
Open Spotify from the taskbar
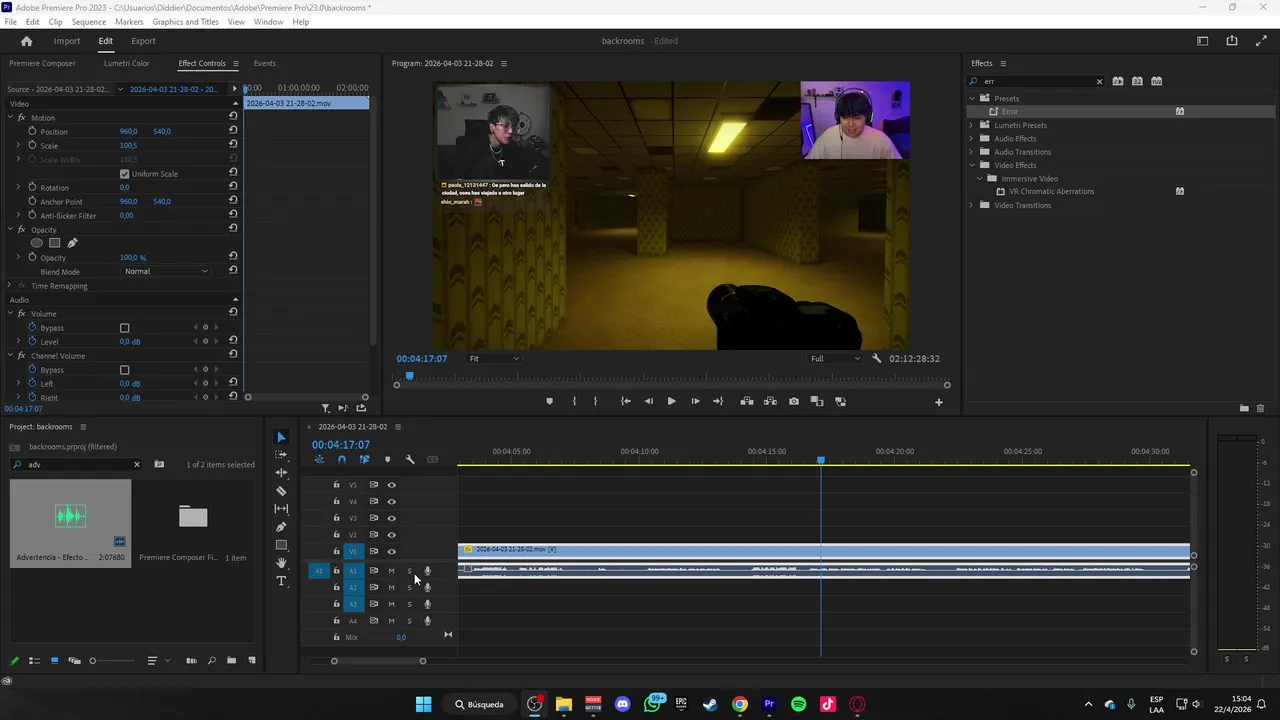pos(798,704)
